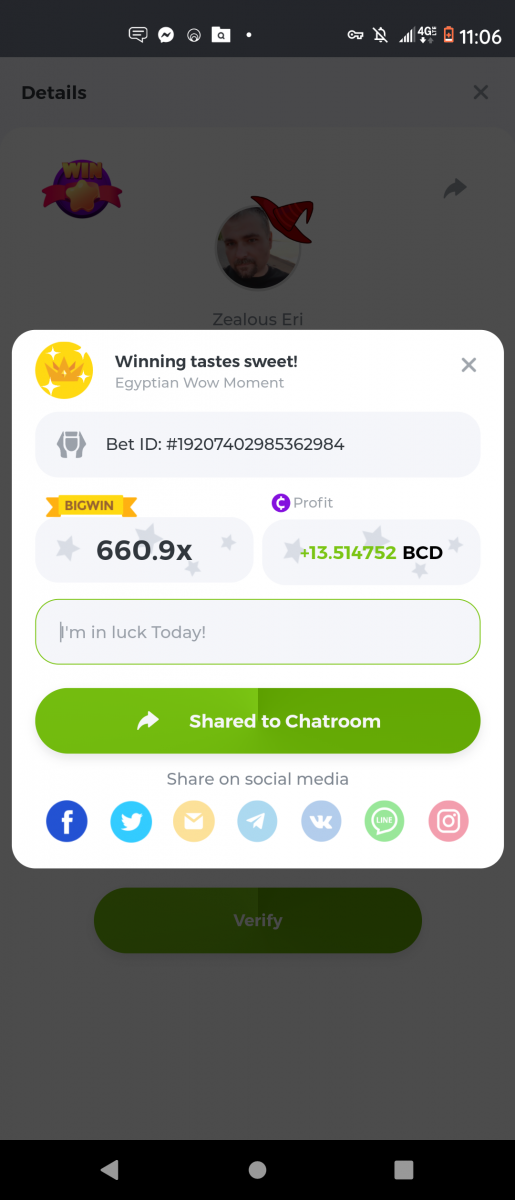This screenshot has height=1200, width=515.
Task: Select the VK share icon
Action: [x=322, y=822]
